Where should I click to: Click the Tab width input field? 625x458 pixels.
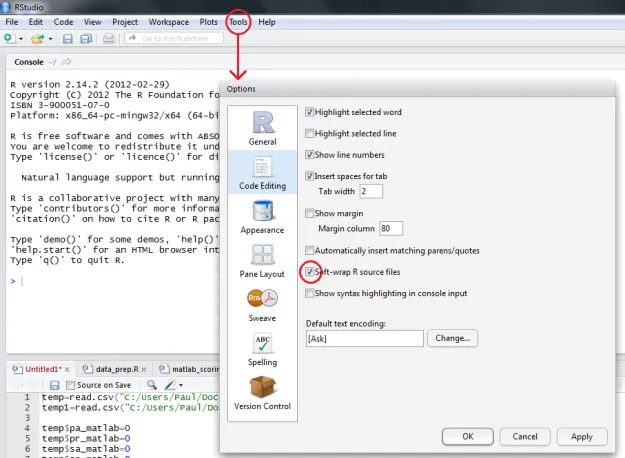pyautogui.click(x=371, y=191)
